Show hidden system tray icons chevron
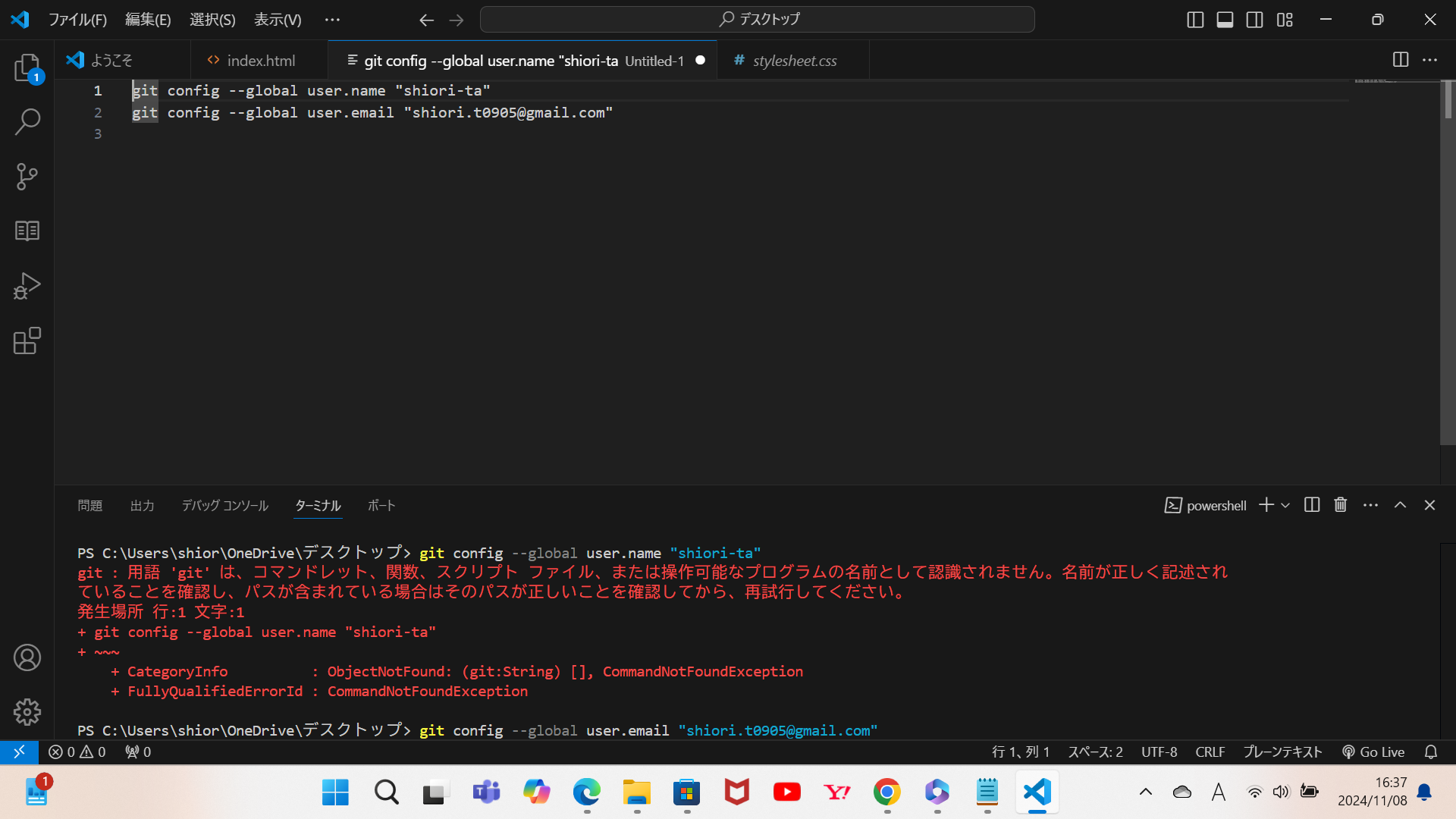Screen dimensions: 1456x819 [x=1145, y=792]
